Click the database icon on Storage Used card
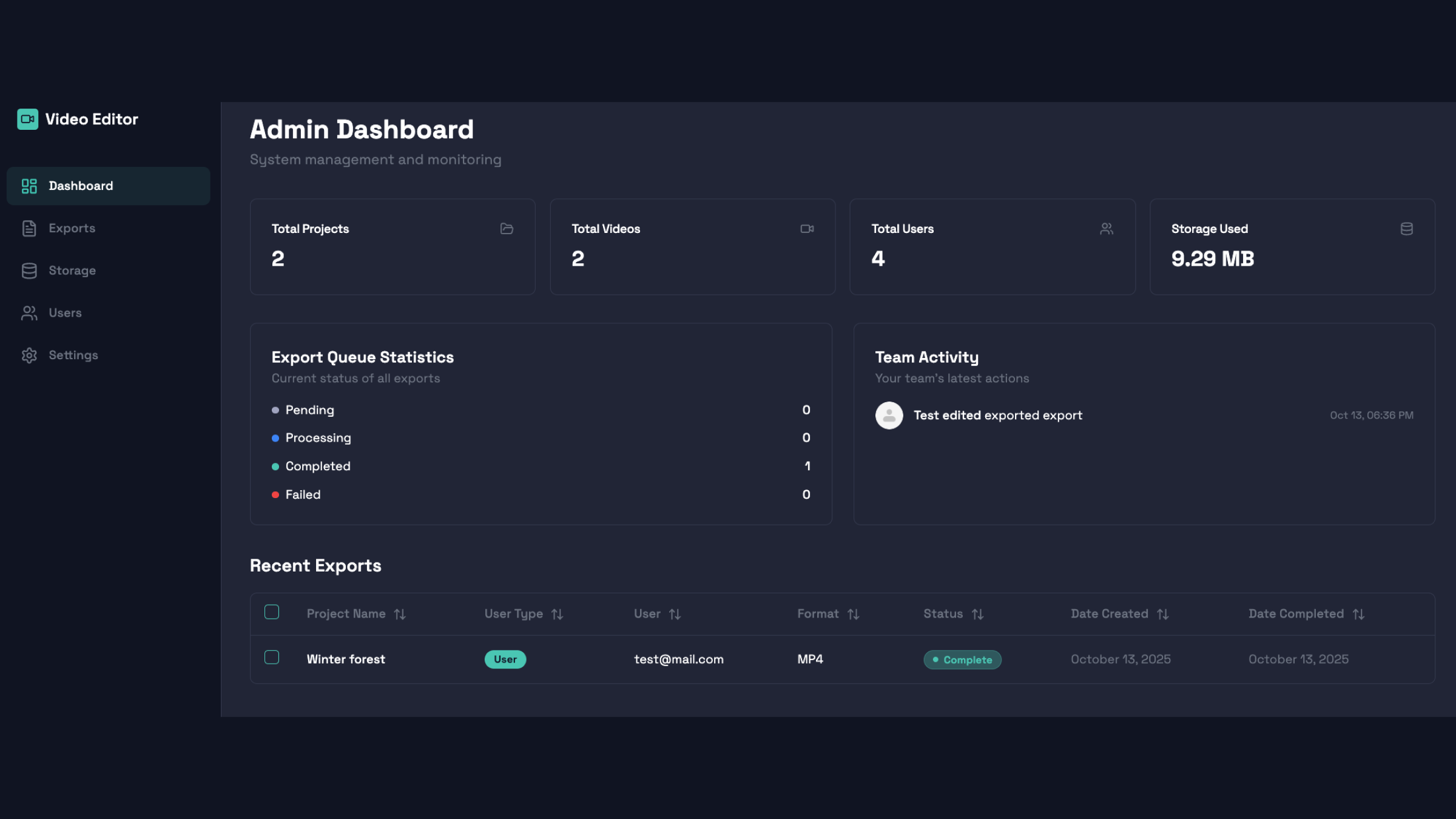 (x=1406, y=229)
